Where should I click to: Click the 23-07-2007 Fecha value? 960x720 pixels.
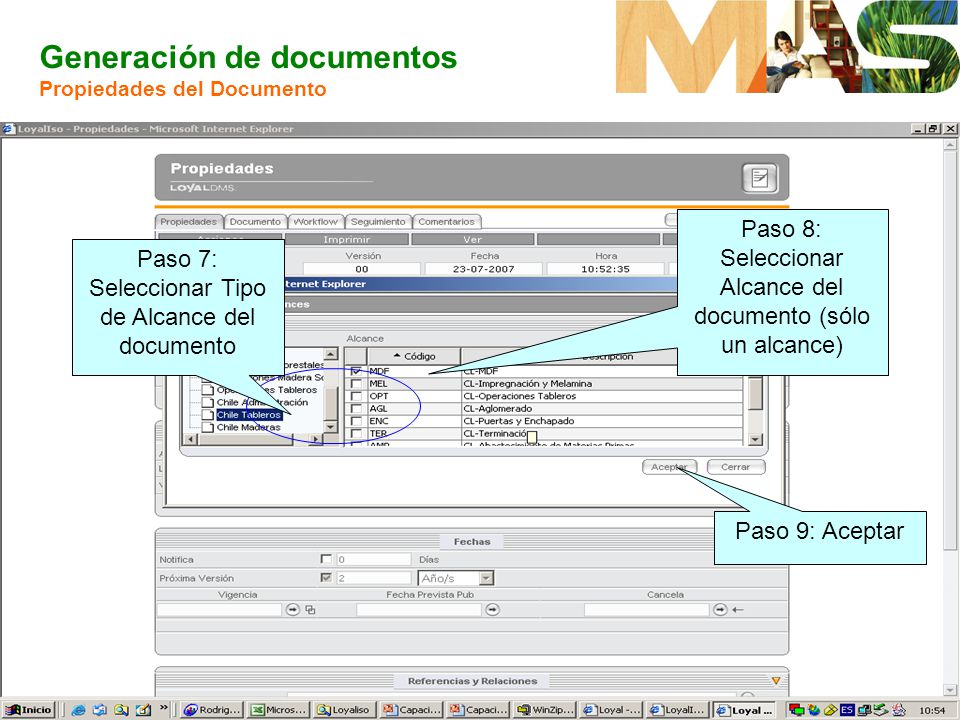coord(483,269)
